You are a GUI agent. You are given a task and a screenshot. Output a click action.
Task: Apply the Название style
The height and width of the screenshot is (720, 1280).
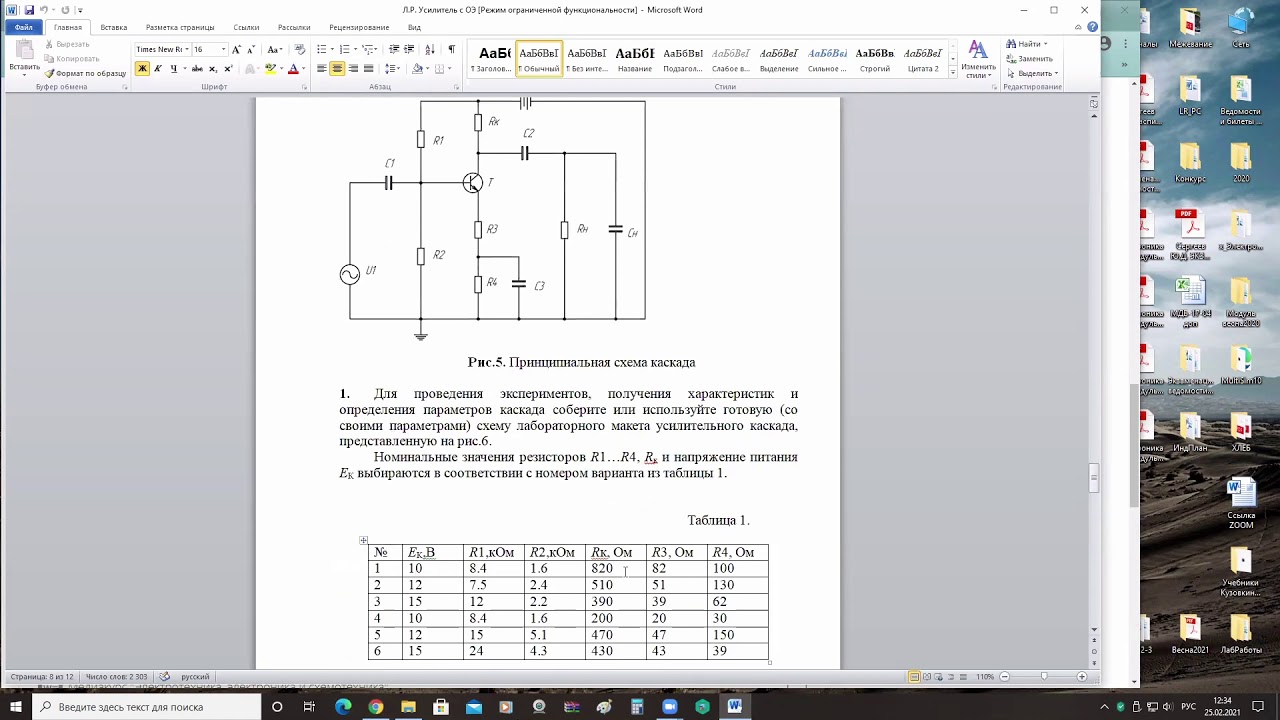pos(635,59)
